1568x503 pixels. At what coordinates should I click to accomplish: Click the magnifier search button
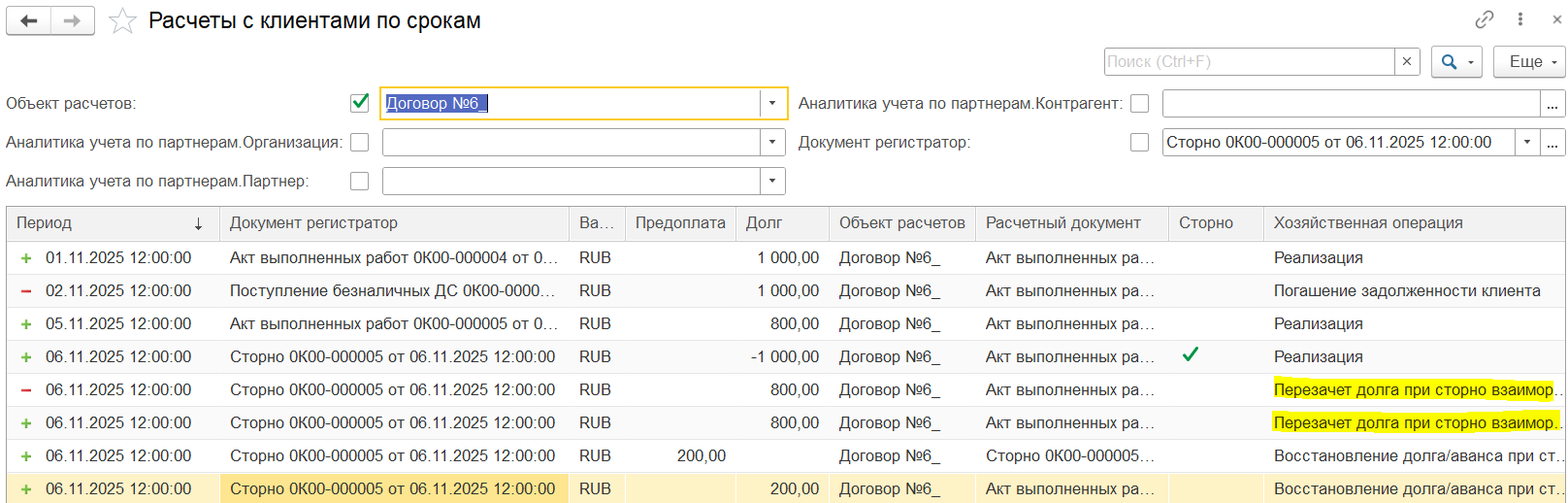click(x=1454, y=61)
